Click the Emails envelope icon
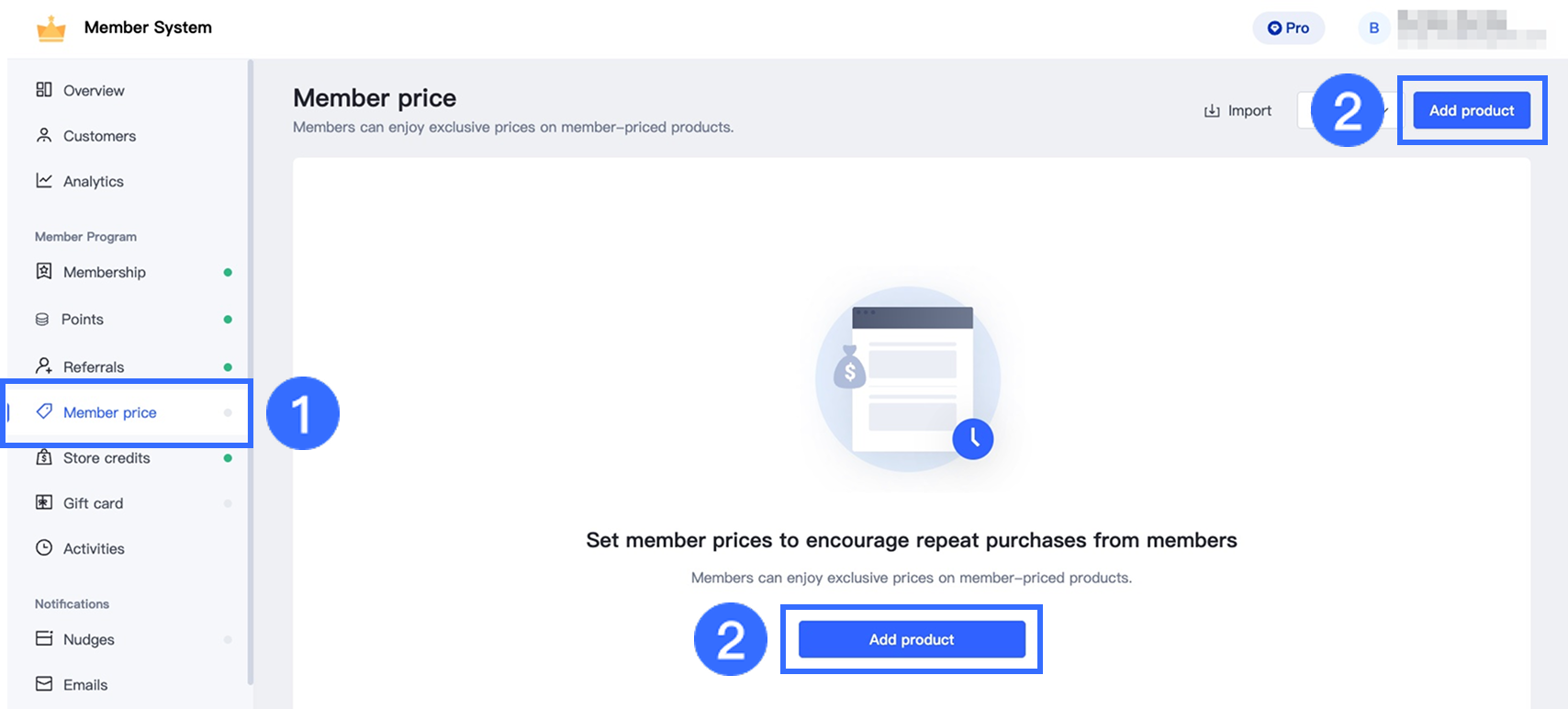Viewport: 1568px width, 709px height. pyautogui.click(x=44, y=684)
